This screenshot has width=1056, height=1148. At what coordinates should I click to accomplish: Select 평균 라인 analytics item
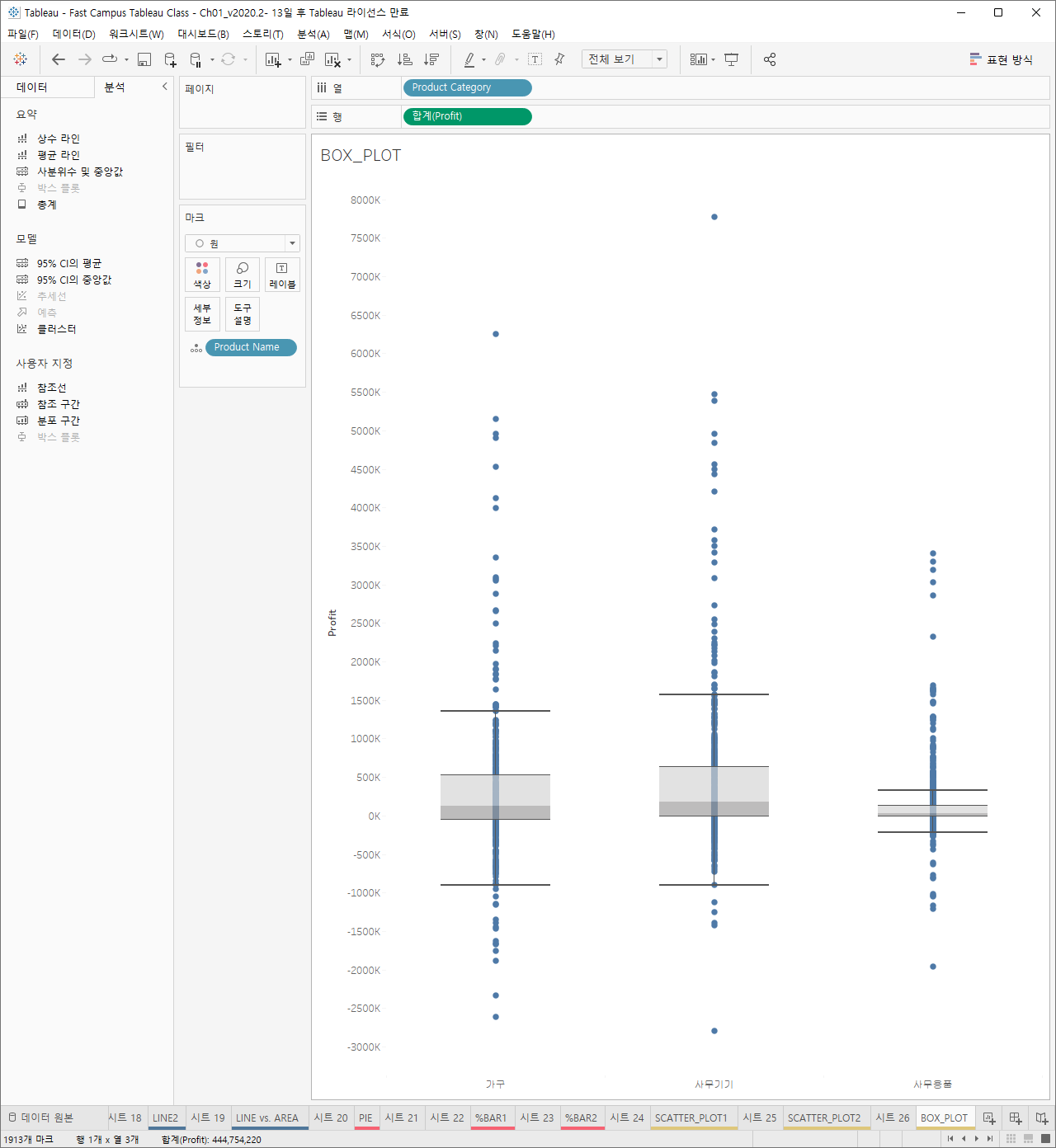point(58,155)
